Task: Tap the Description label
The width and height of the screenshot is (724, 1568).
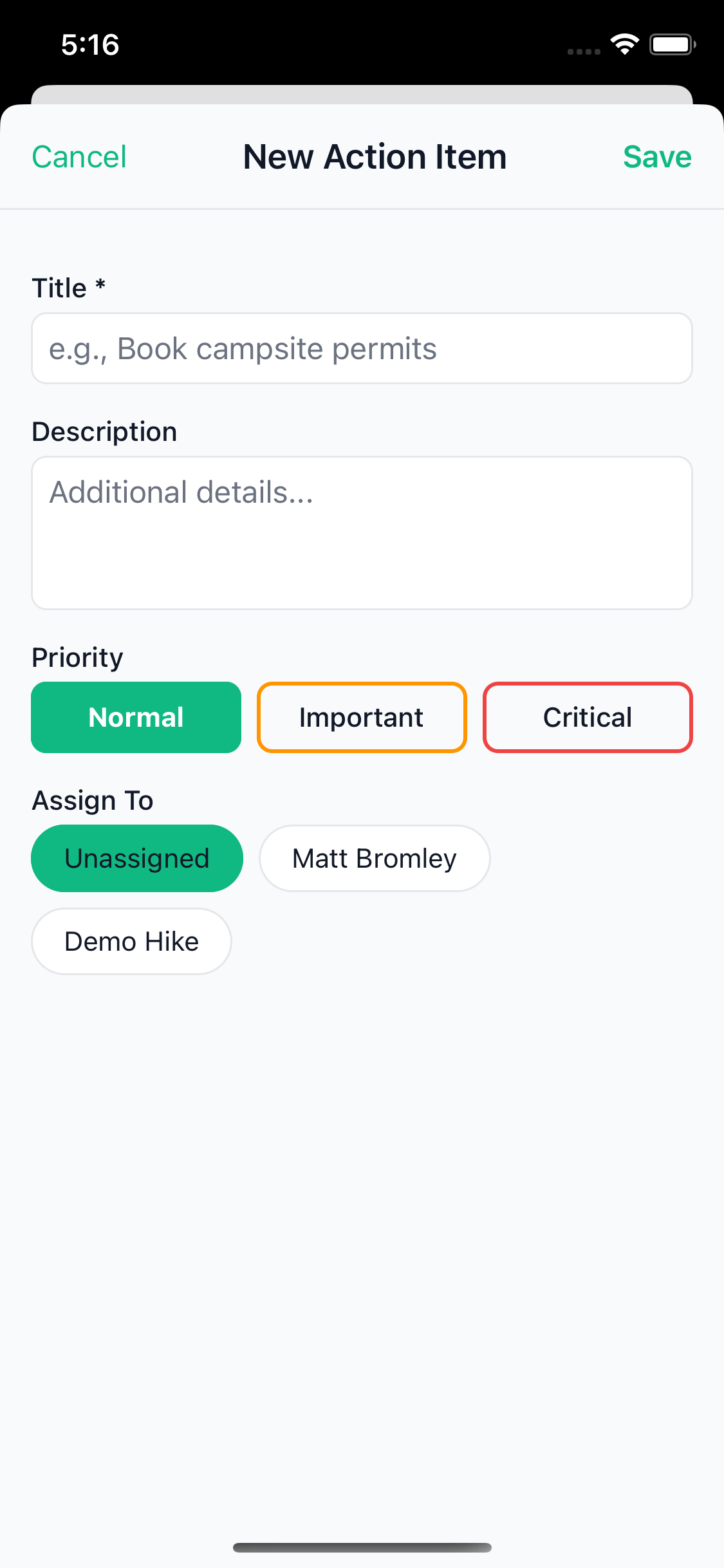Action: [104, 432]
